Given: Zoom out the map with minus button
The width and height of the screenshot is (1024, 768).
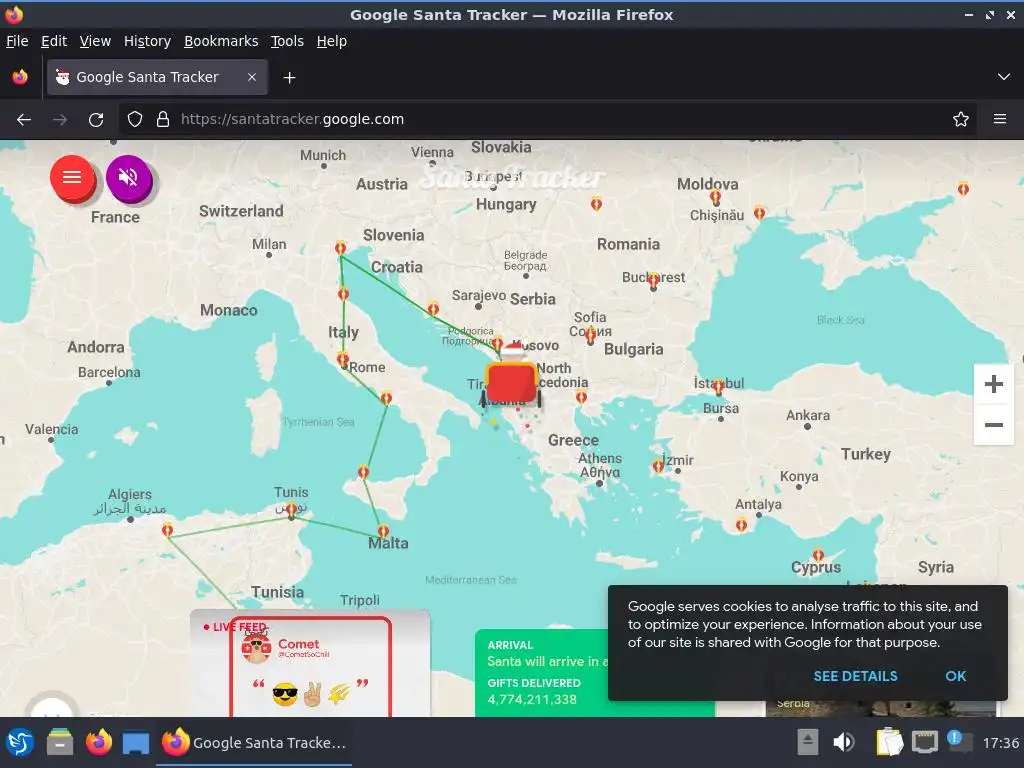Looking at the screenshot, I should 993,425.
